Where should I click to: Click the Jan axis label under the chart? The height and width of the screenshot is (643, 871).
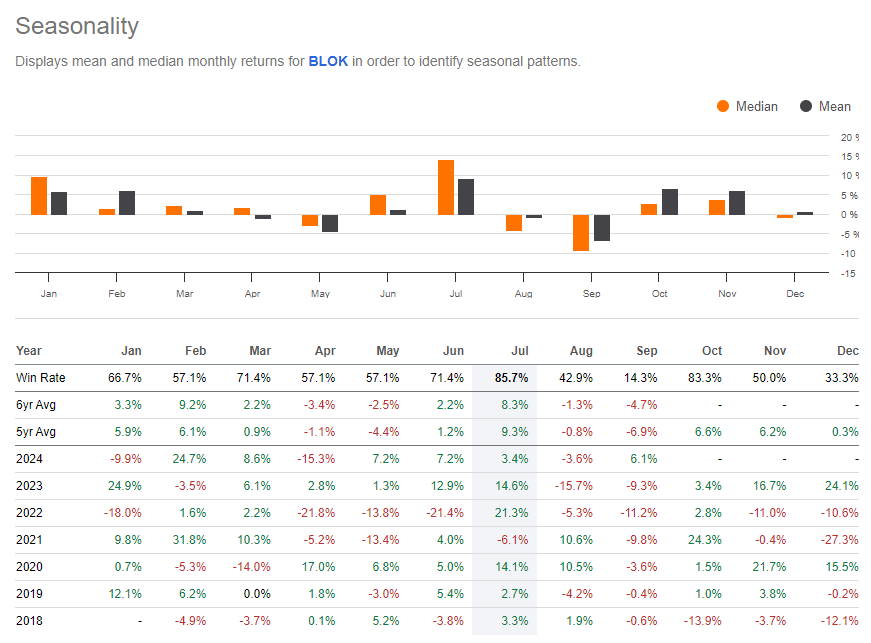(x=49, y=293)
